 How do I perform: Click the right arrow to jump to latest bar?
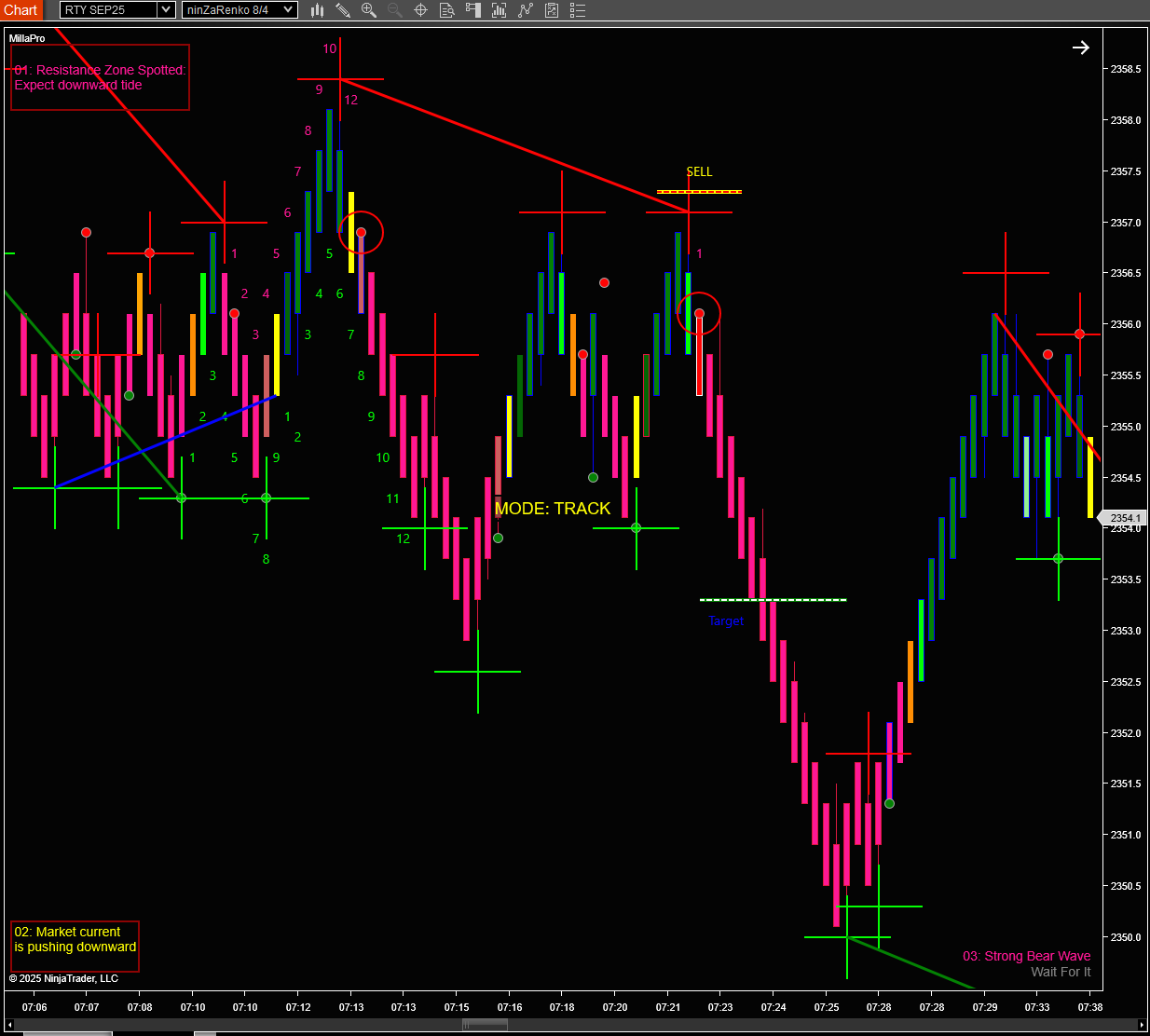pos(1081,47)
